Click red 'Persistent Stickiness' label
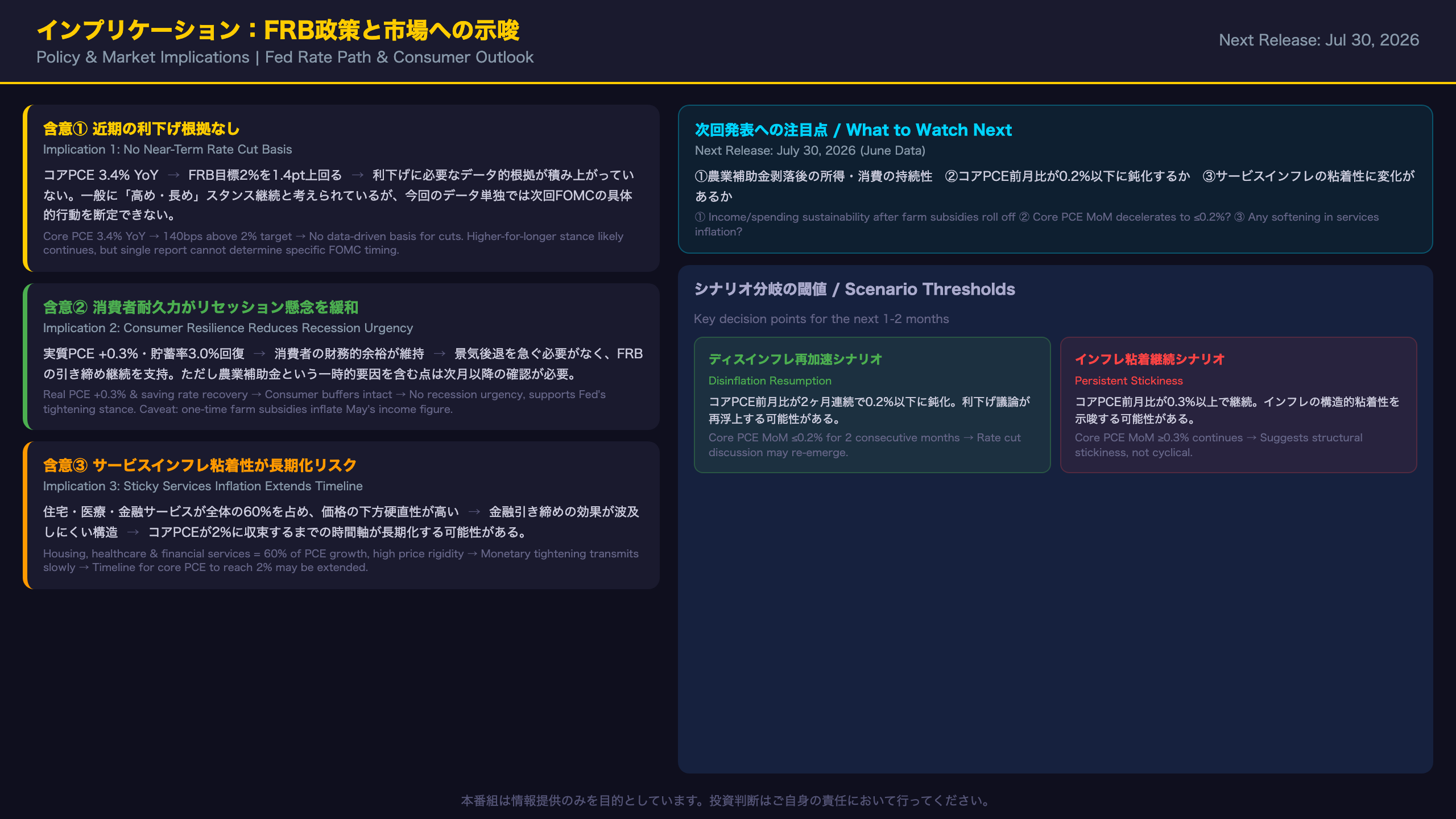 click(1129, 381)
